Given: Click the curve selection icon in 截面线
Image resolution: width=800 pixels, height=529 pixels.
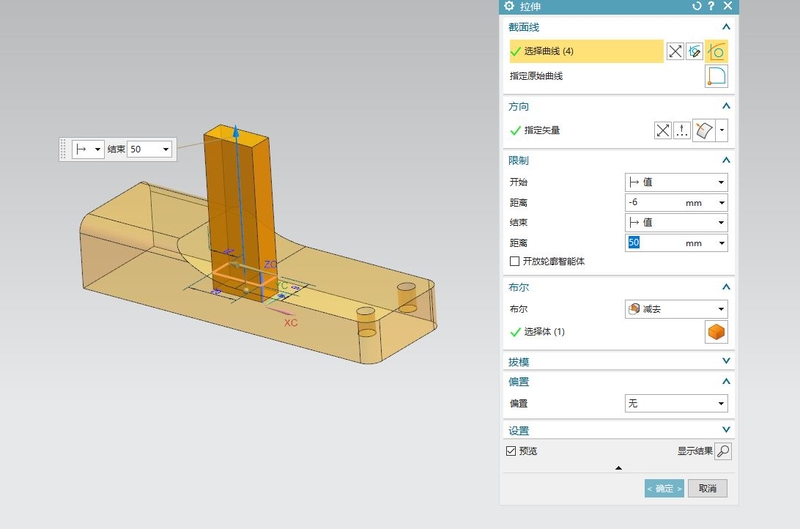Looking at the screenshot, I should (717, 51).
